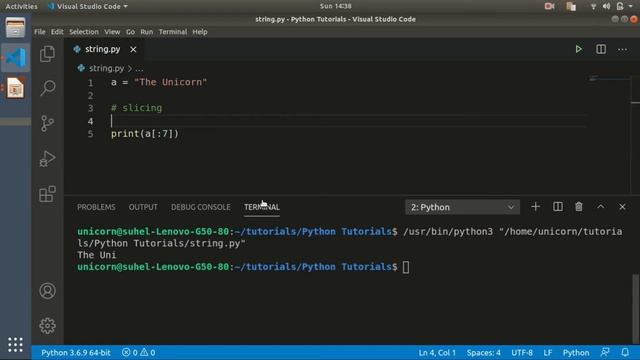Click the clipboard tray icon in top bar
This screenshot has height=360, width=640.
pyautogui.click(x=571, y=6)
